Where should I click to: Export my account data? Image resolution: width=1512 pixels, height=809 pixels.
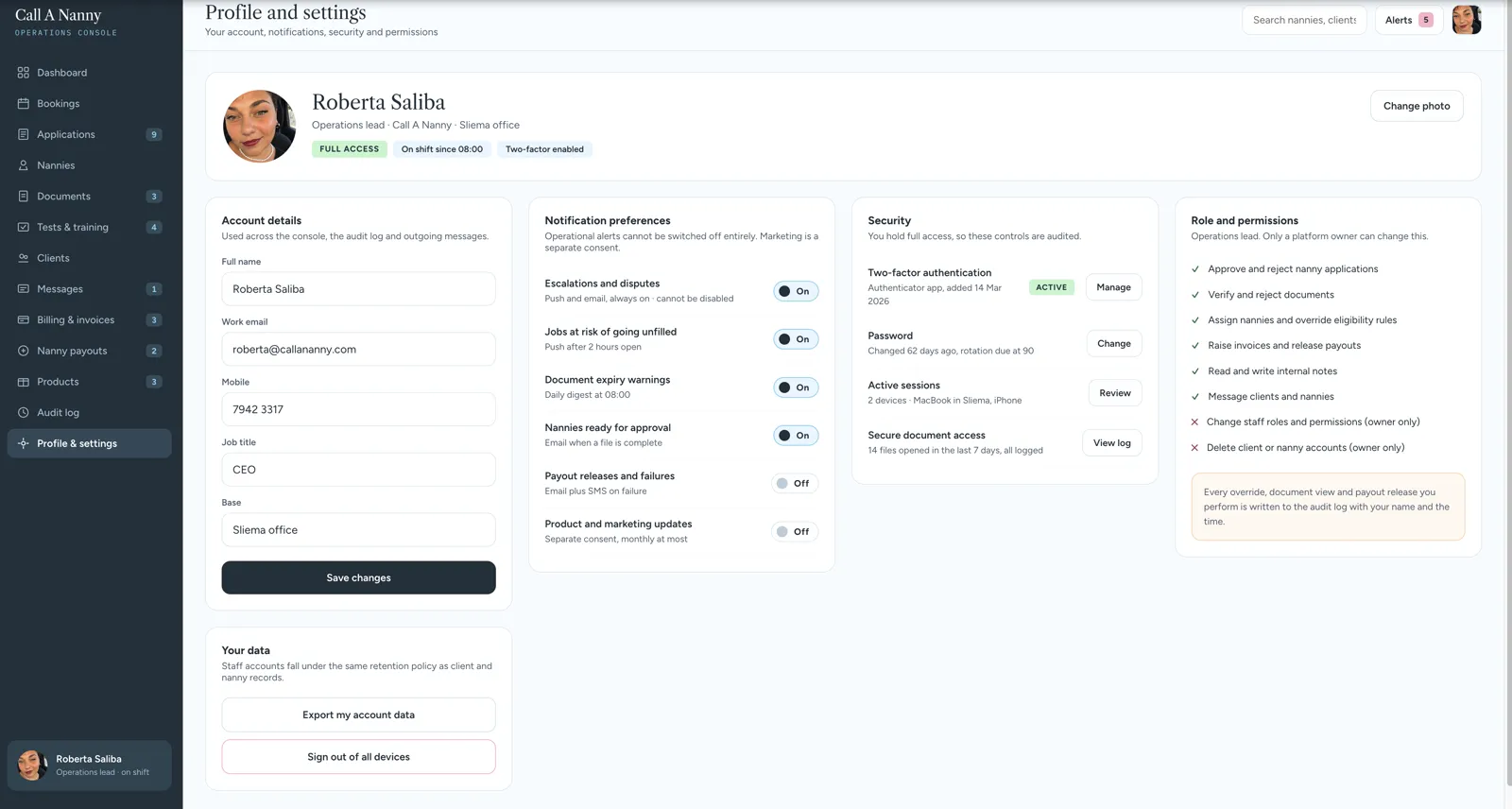358,714
